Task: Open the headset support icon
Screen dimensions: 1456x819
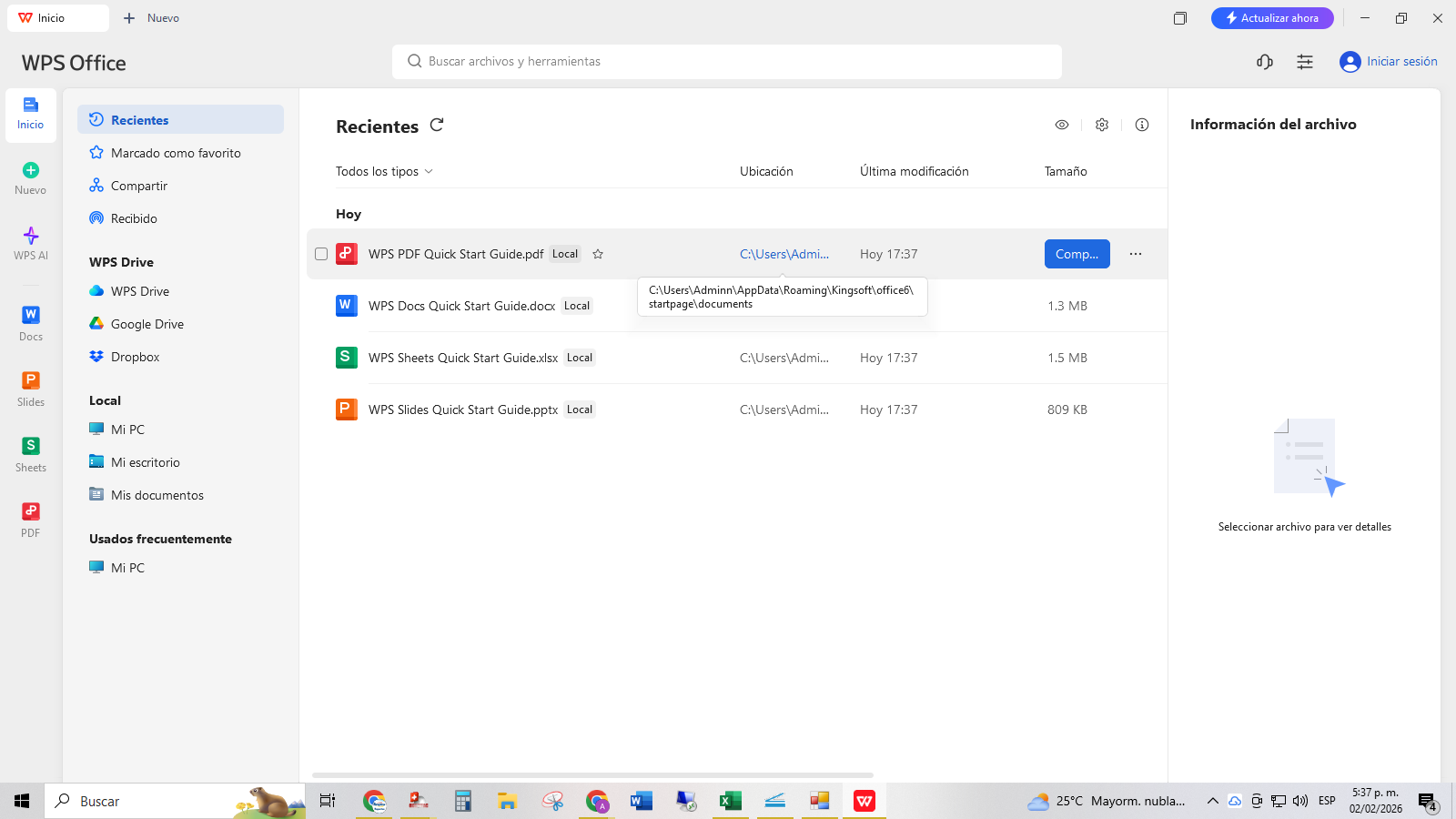Action: click(x=1265, y=62)
